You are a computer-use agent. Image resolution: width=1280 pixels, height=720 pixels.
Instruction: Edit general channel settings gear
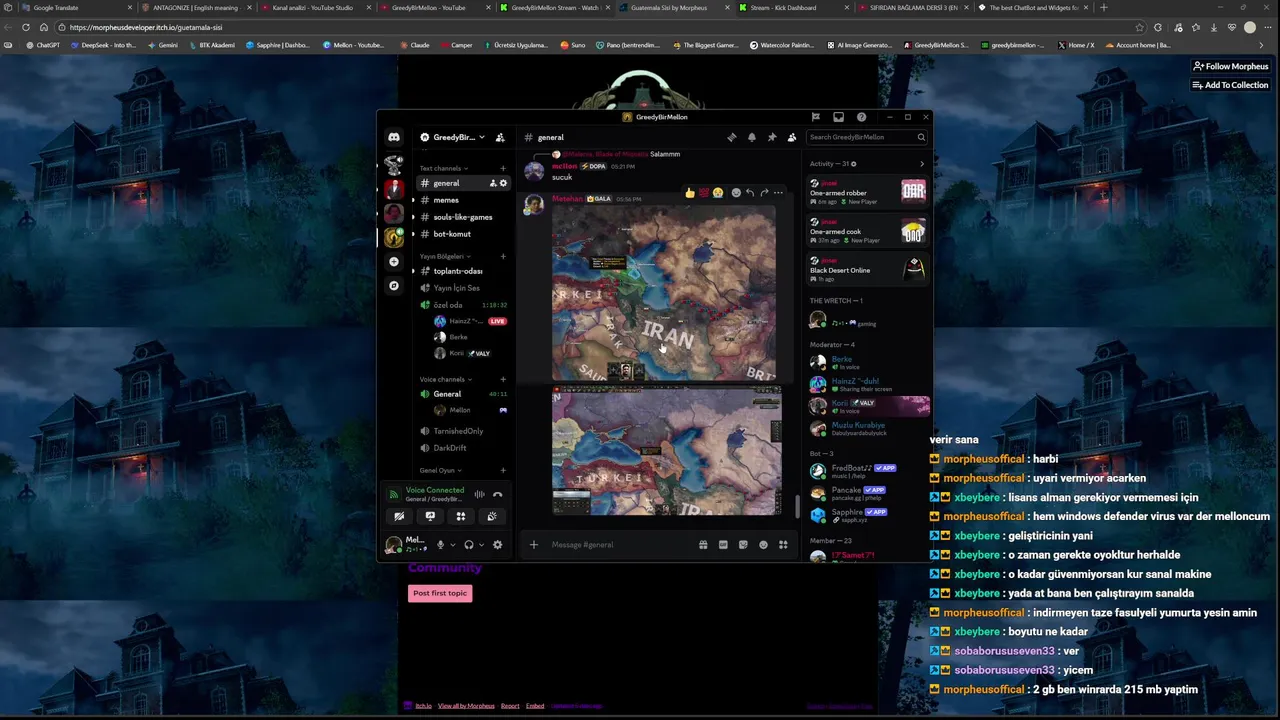coord(503,183)
